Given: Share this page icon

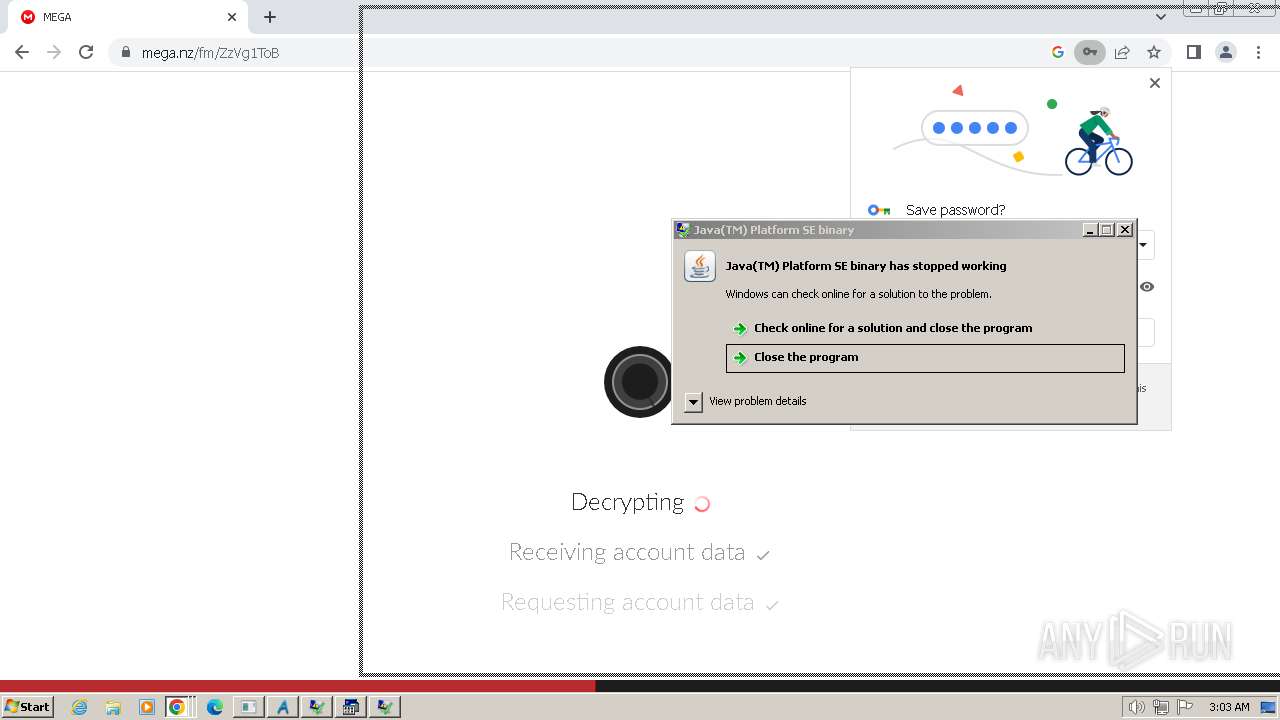Looking at the screenshot, I should click(x=1122, y=52).
